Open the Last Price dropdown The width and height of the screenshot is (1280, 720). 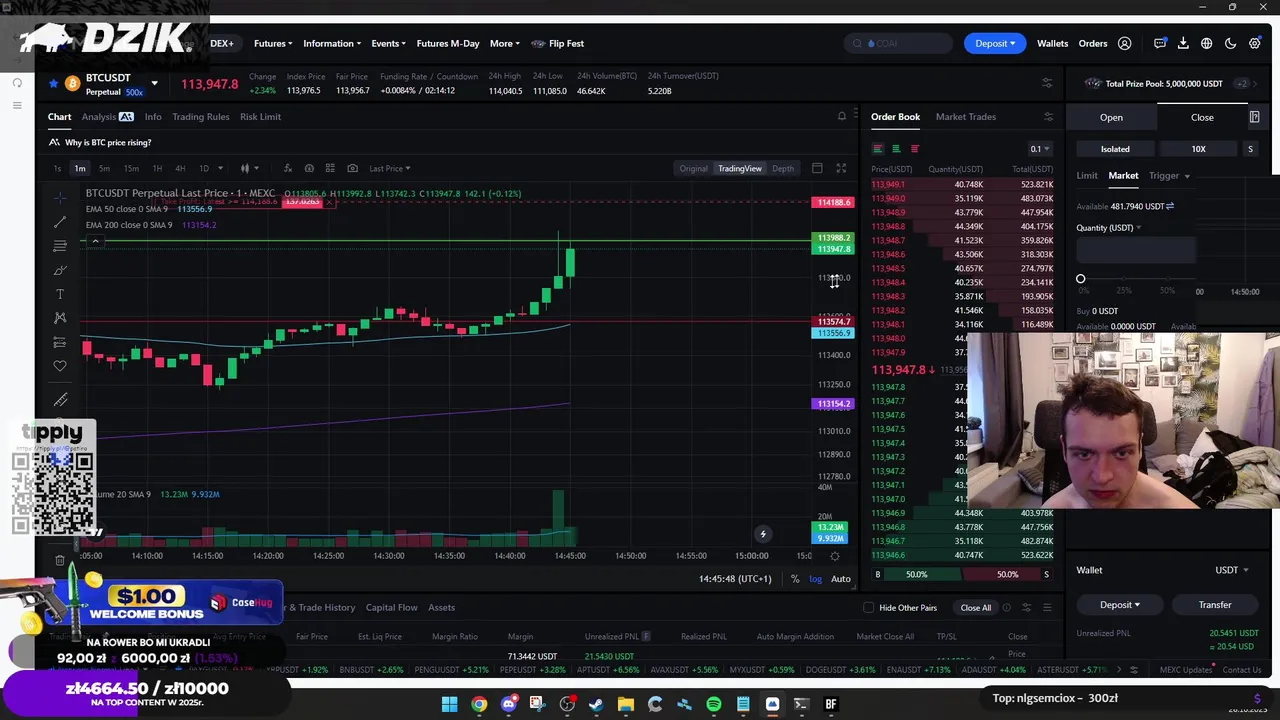point(389,168)
